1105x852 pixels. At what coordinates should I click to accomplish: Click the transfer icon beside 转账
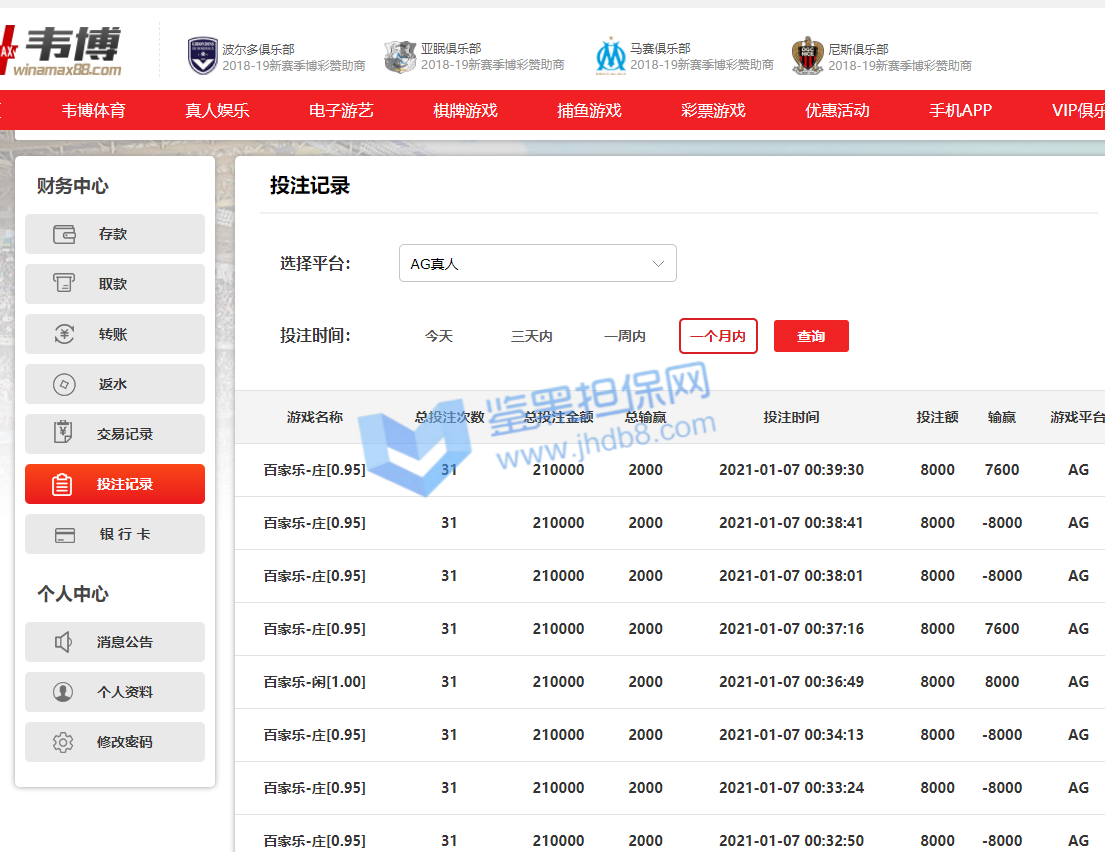(x=64, y=334)
